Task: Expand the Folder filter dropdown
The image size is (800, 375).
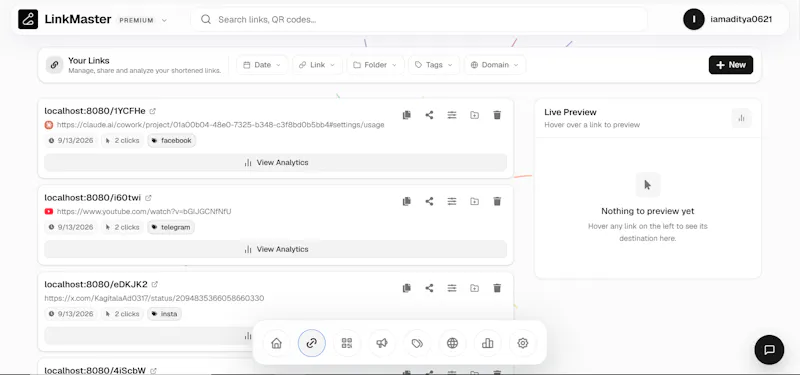Action: pyautogui.click(x=376, y=65)
